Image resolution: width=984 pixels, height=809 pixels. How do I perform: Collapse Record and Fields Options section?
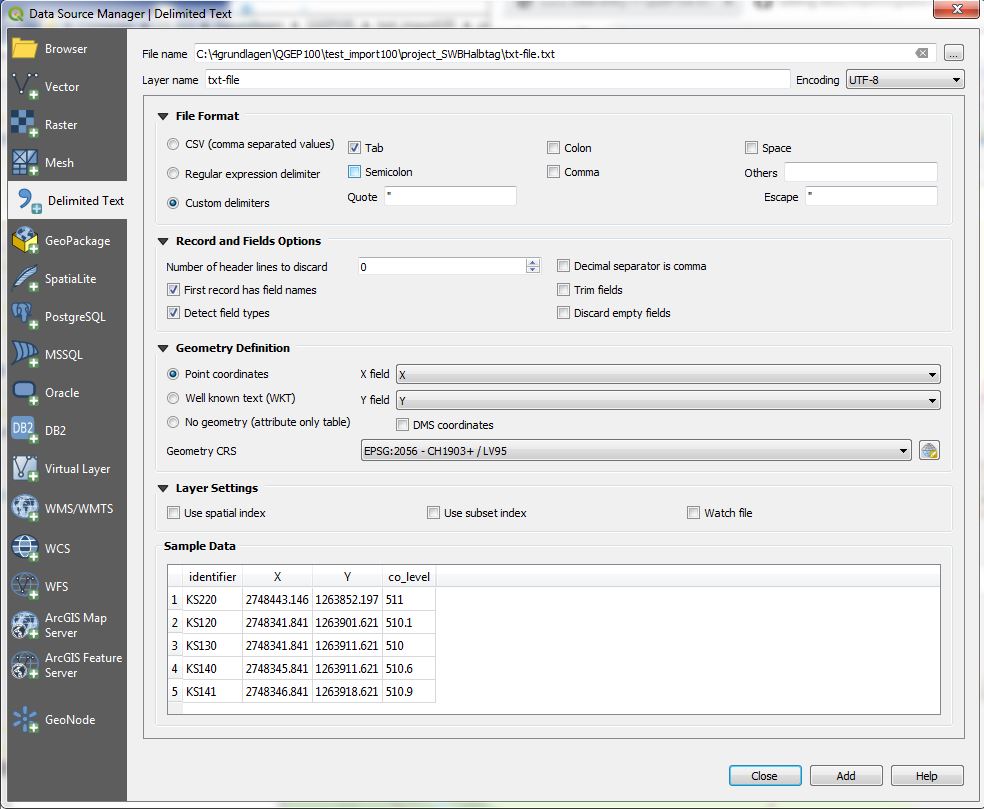tap(163, 241)
